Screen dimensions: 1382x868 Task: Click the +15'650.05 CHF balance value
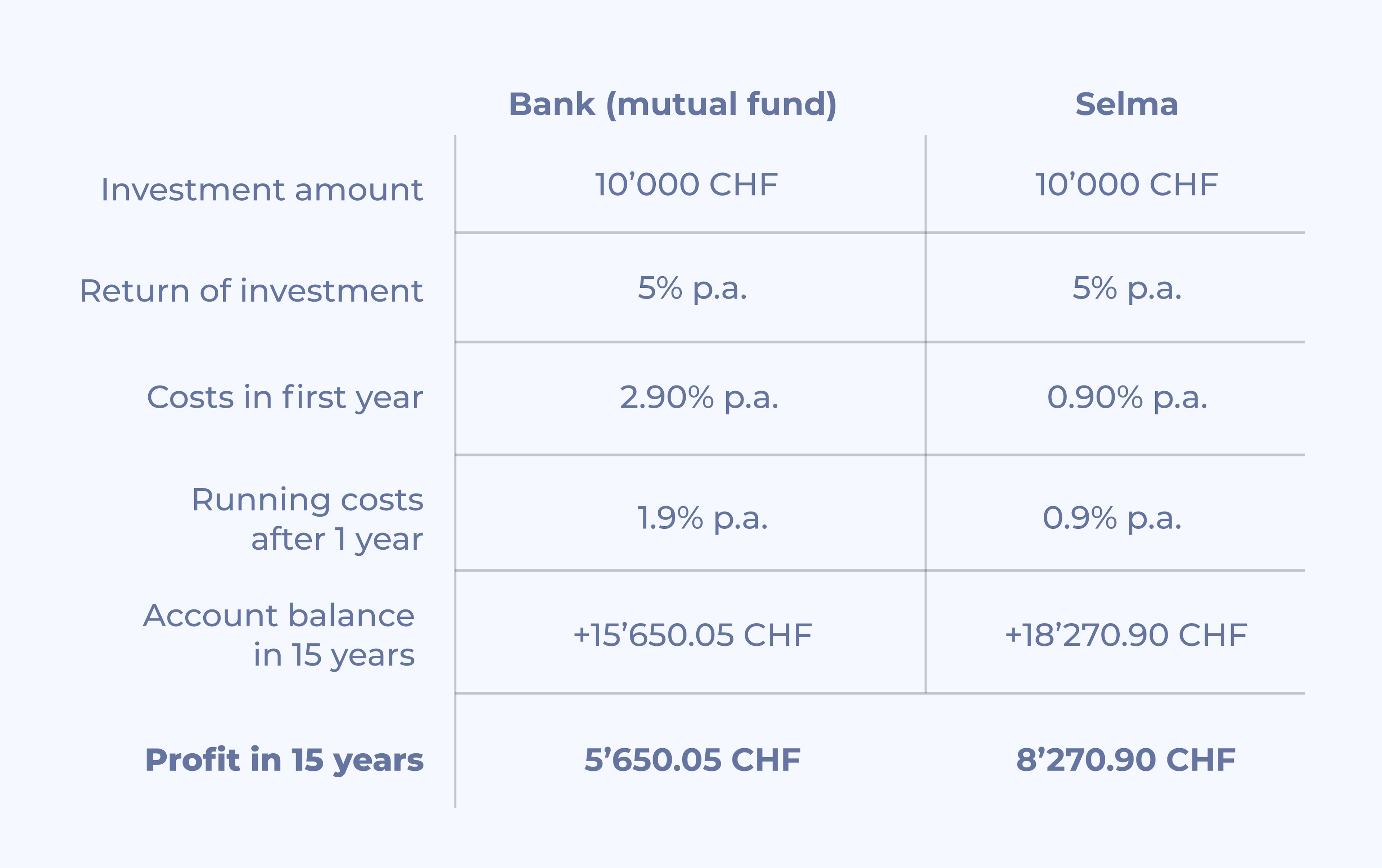click(x=693, y=636)
